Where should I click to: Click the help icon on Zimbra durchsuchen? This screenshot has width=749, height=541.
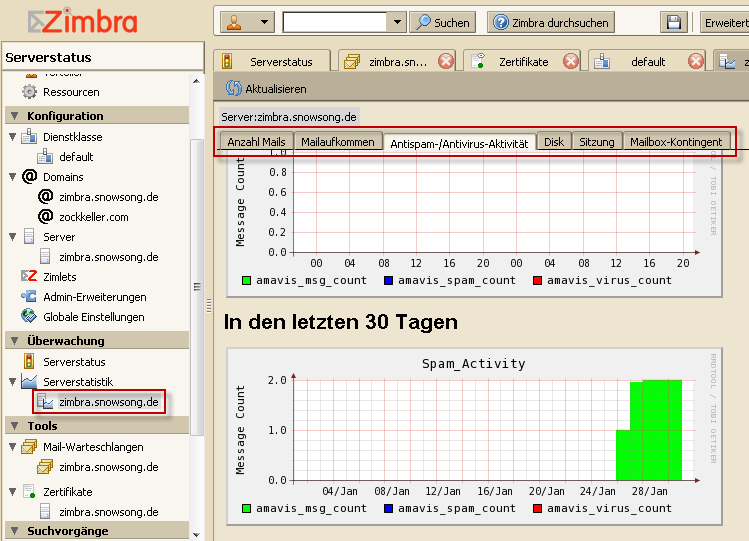tap(501, 22)
